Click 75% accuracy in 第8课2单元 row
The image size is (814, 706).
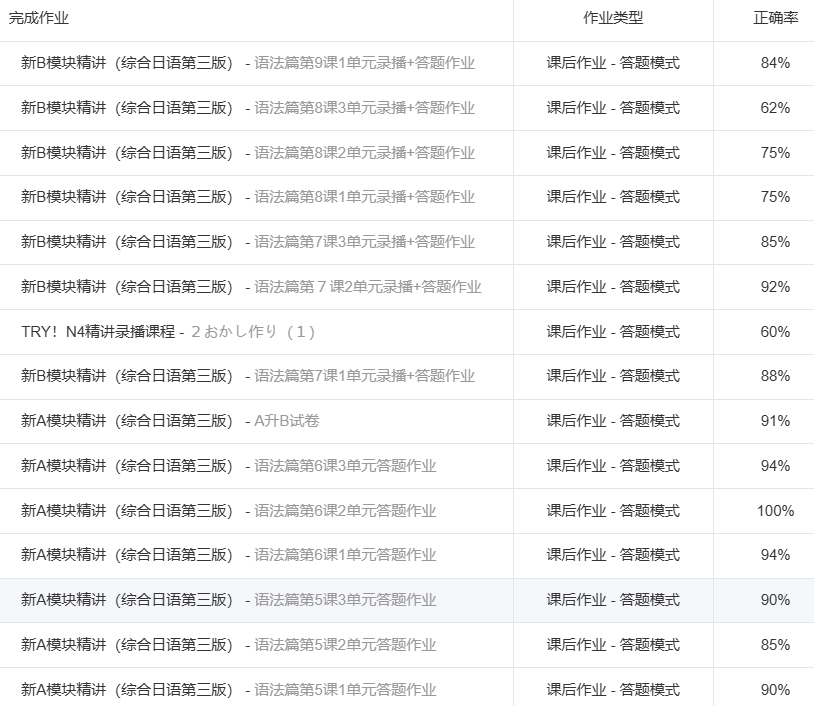(x=775, y=153)
